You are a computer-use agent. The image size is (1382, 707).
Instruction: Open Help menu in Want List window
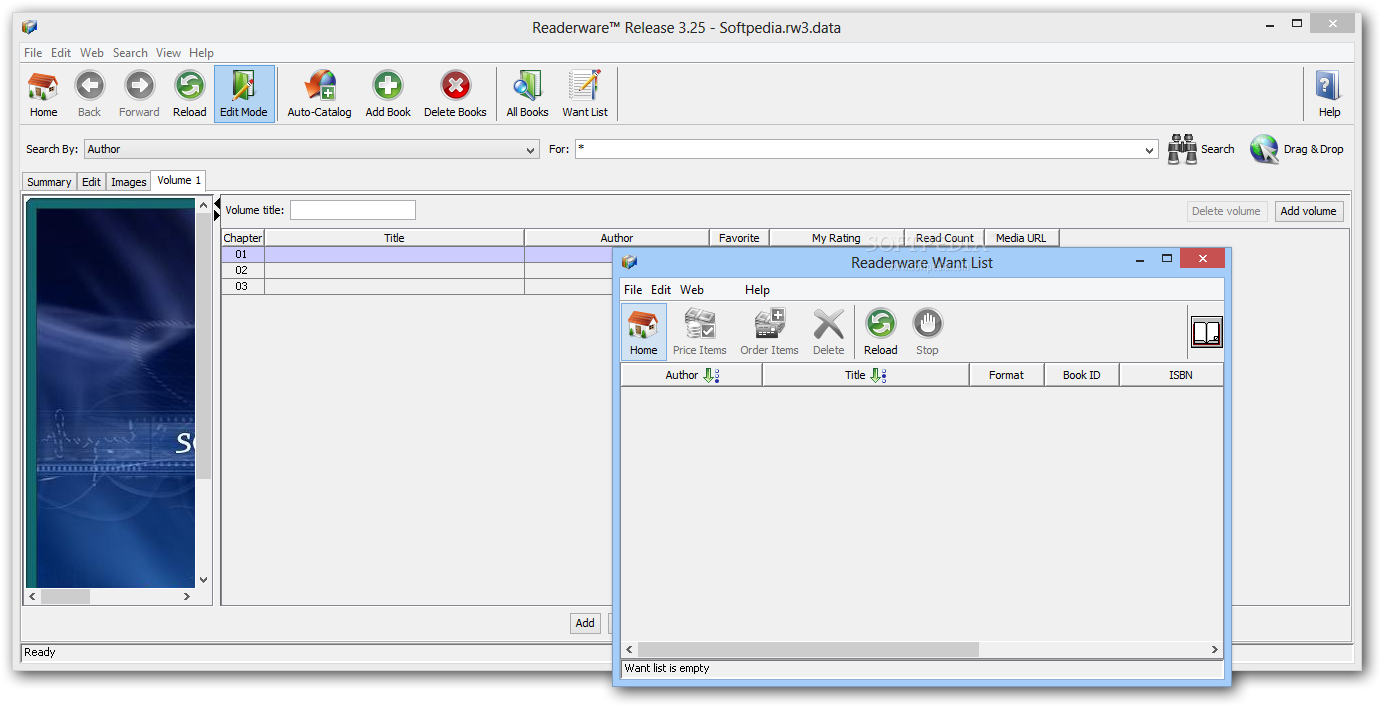pos(757,290)
